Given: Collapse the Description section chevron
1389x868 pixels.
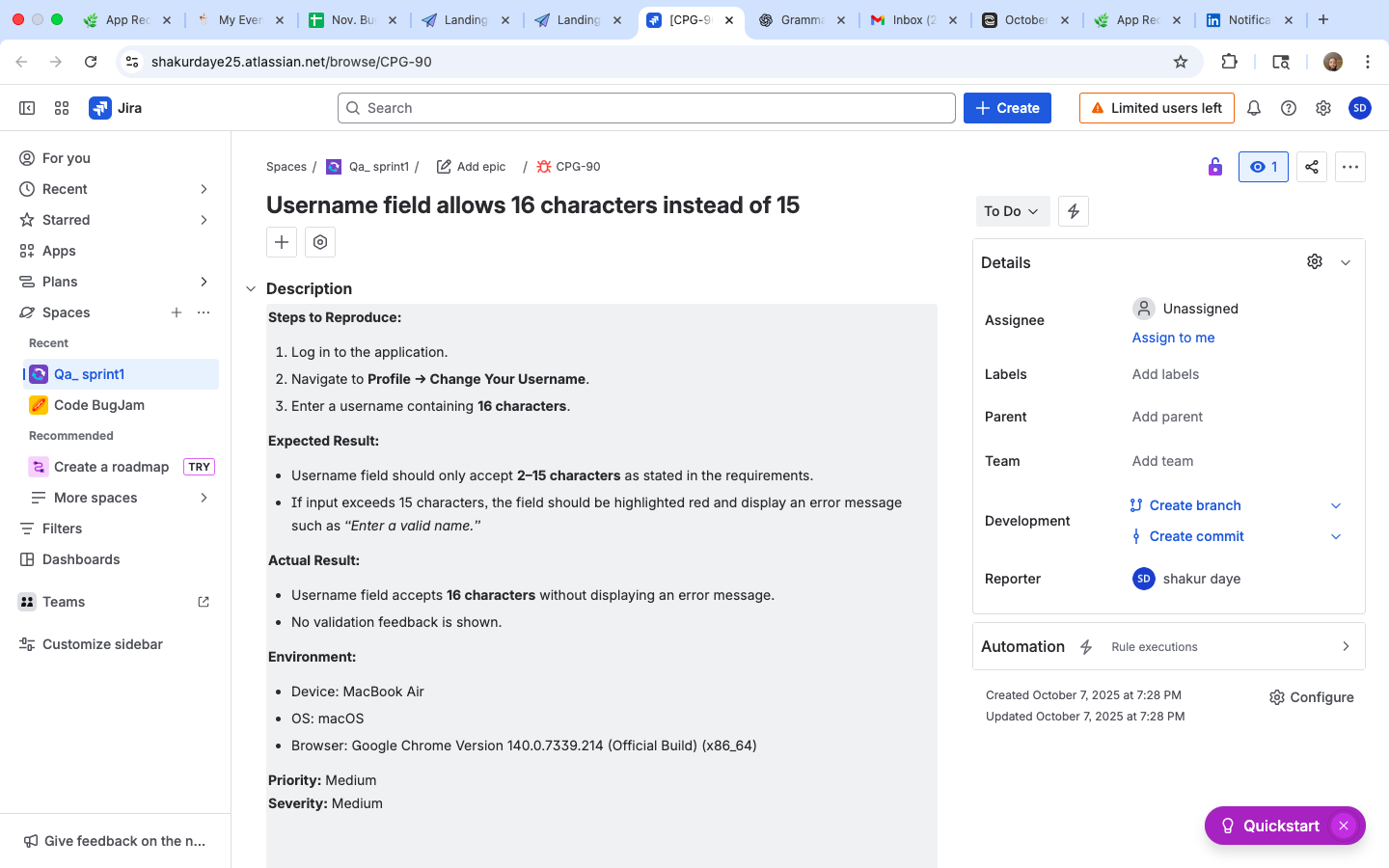Looking at the screenshot, I should (251, 287).
